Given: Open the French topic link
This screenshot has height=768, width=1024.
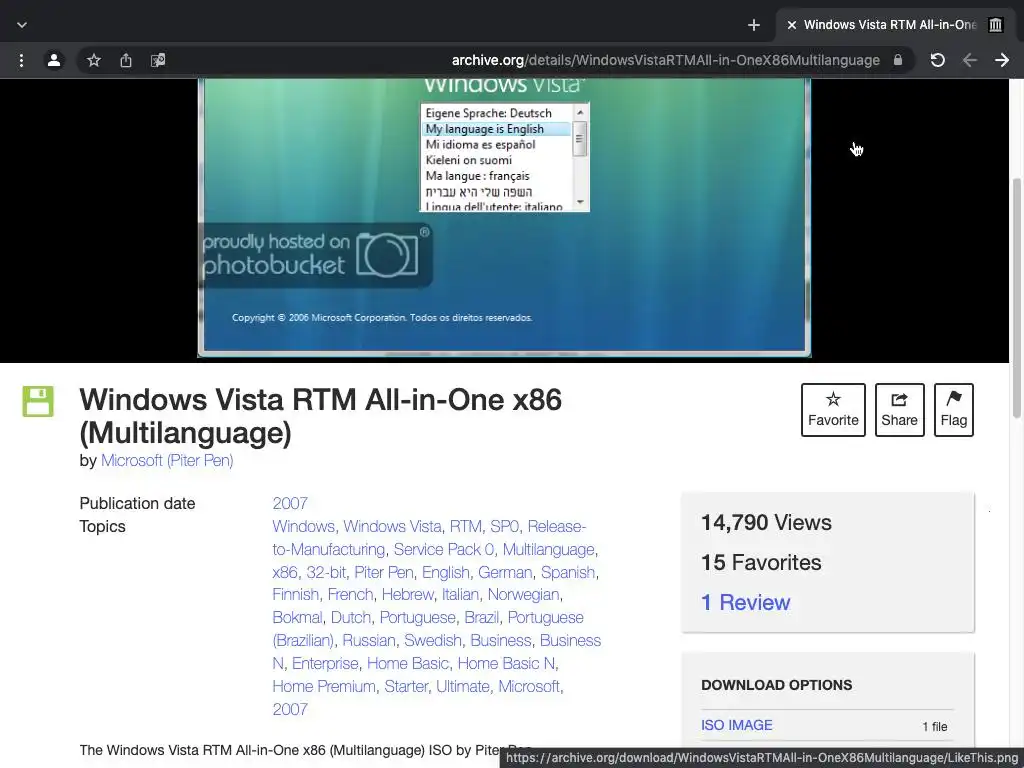Looking at the screenshot, I should tap(350, 594).
